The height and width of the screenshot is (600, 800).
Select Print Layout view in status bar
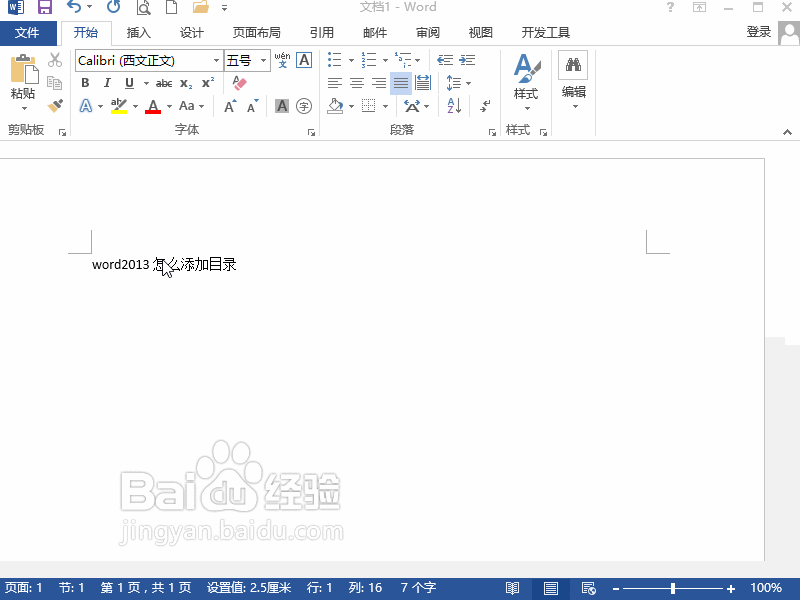(x=551, y=588)
